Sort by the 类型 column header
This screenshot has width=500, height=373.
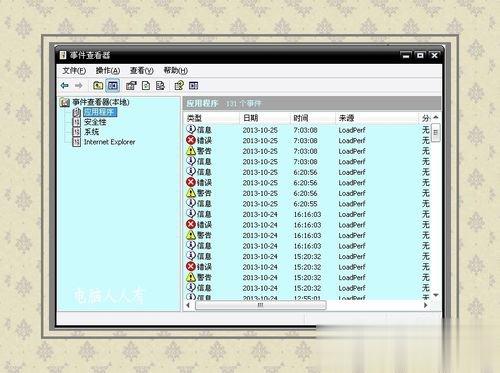tap(212, 118)
